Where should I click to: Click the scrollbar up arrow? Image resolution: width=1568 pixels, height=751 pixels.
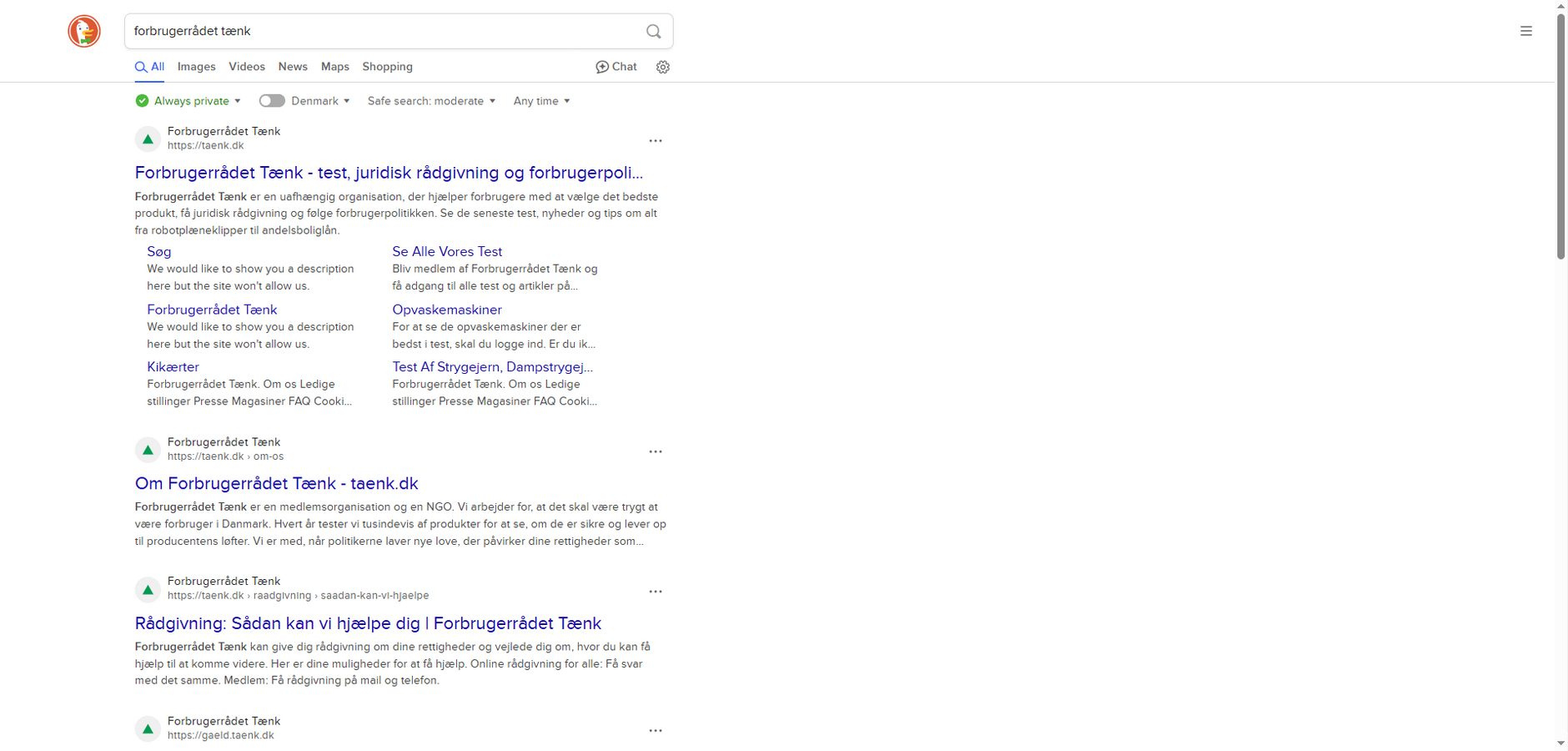pos(1561,6)
